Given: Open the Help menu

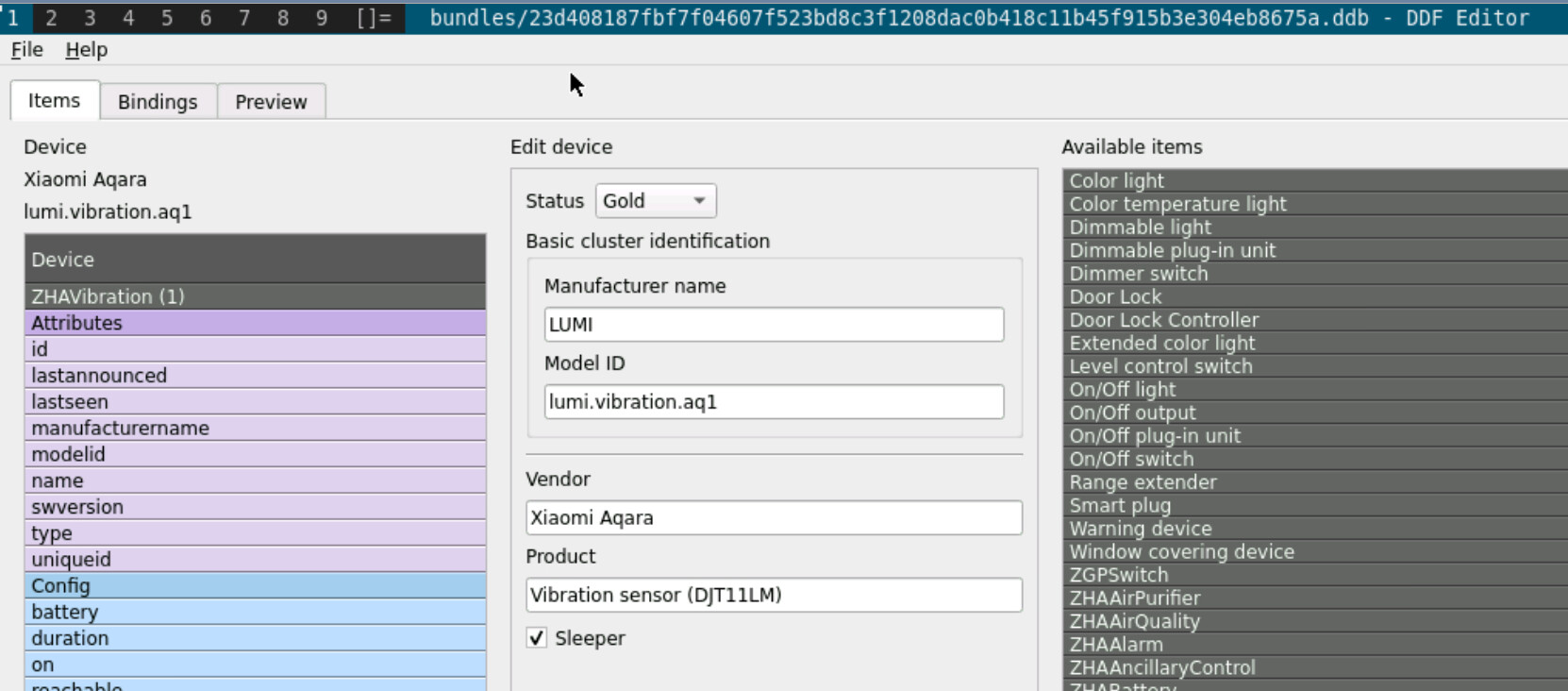Looking at the screenshot, I should tap(86, 50).
